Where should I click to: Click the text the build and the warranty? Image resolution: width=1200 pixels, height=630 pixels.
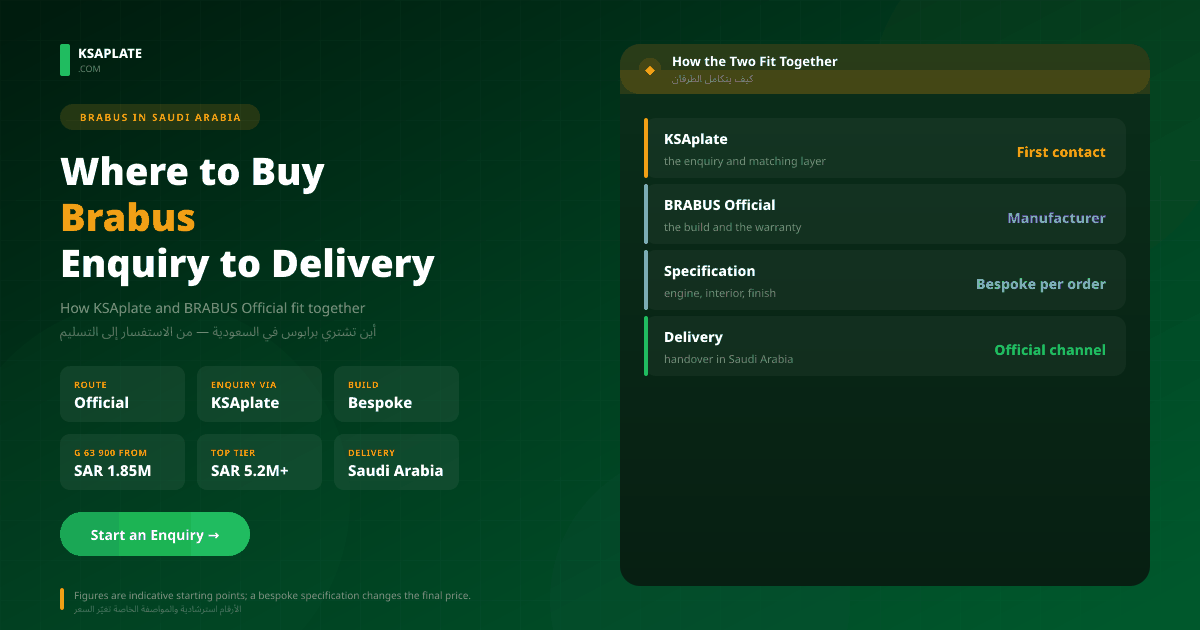732,227
